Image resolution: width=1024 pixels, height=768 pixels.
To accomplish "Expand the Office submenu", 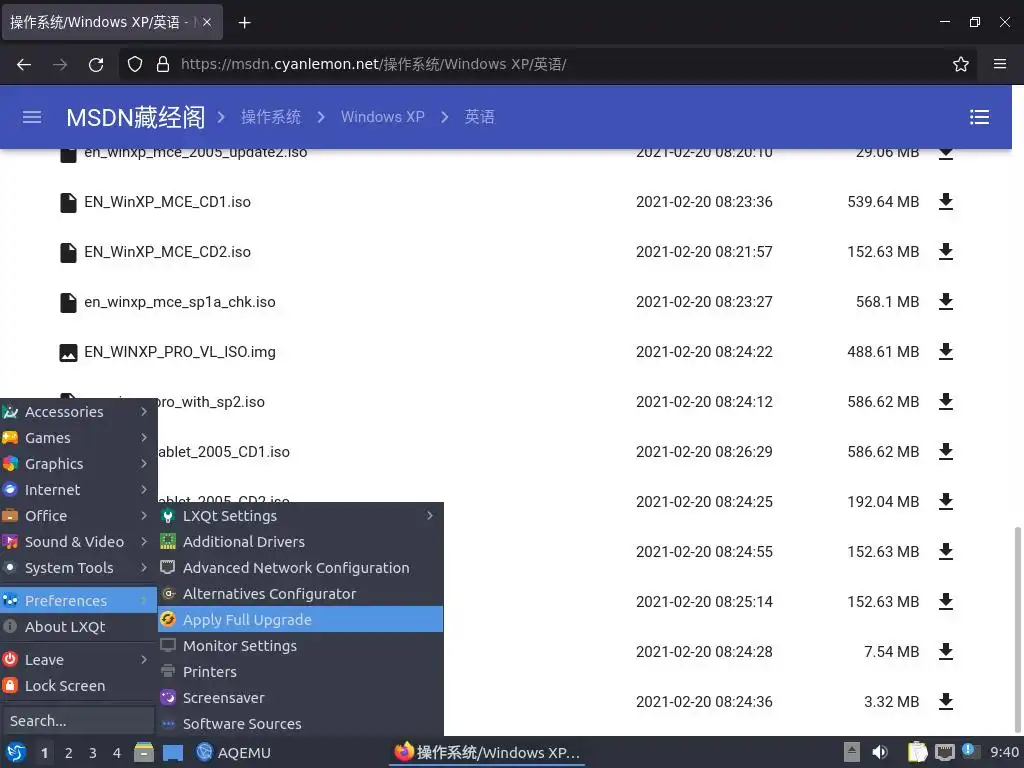I will tap(78, 516).
